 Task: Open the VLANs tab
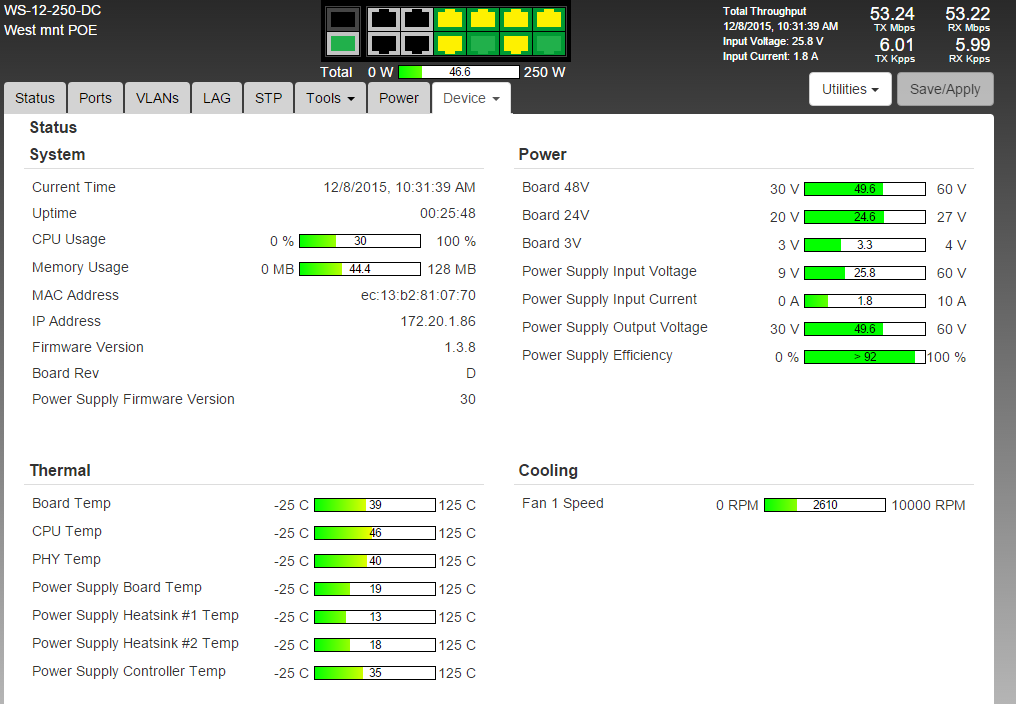pos(157,98)
